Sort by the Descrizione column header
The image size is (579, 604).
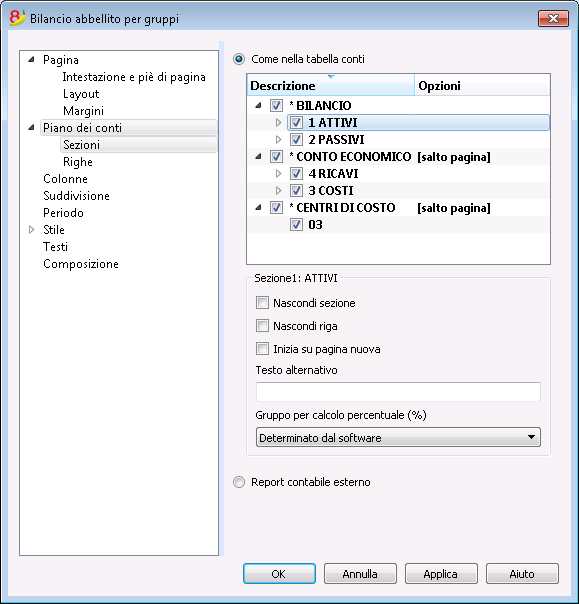point(331,85)
